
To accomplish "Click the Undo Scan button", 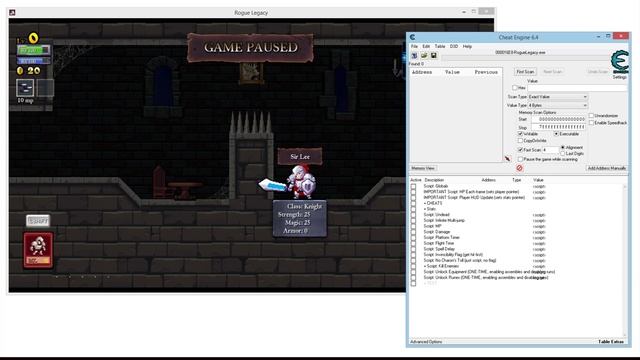I will tap(598, 72).
